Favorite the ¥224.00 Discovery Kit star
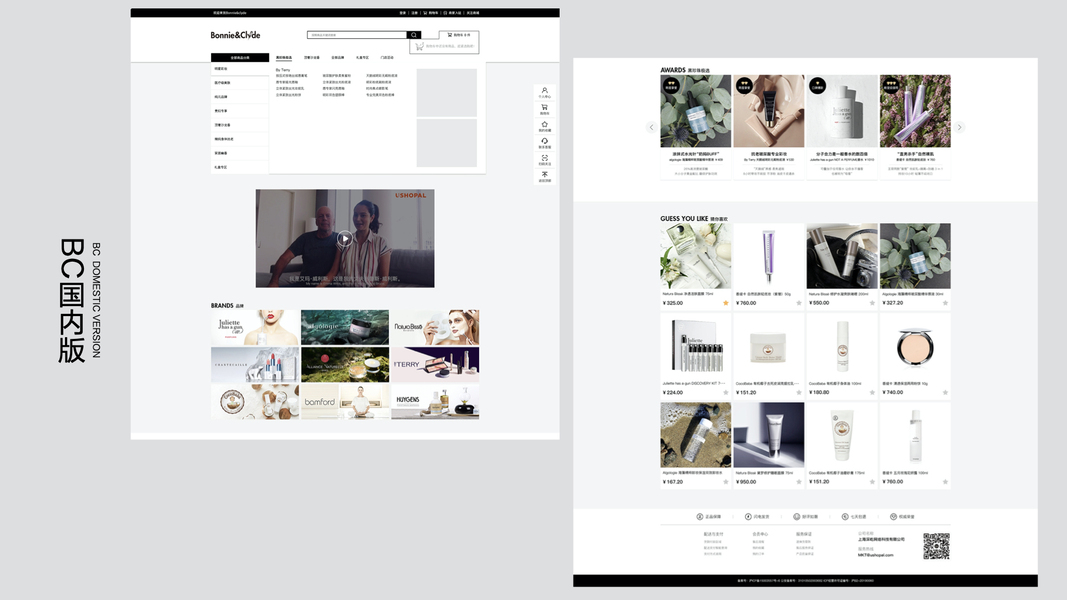Image resolution: width=1067 pixels, height=600 pixels. click(x=725, y=392)
